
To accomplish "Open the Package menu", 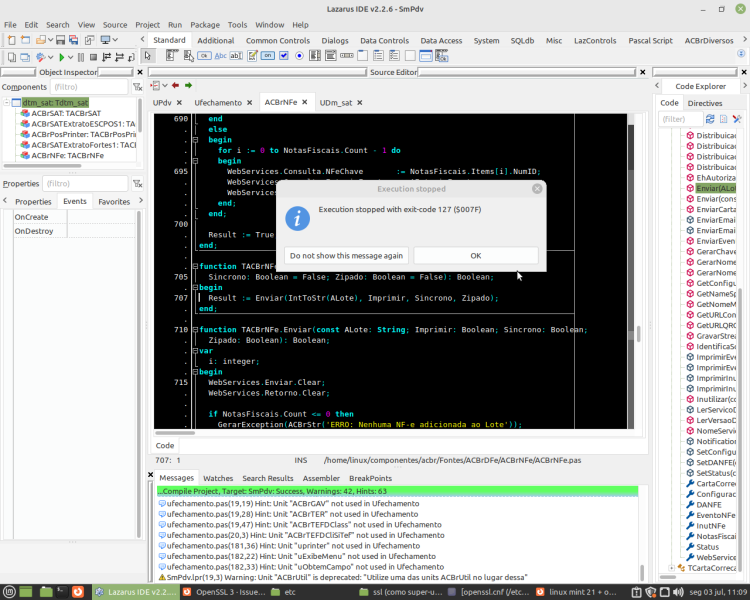I will point(205,25).
